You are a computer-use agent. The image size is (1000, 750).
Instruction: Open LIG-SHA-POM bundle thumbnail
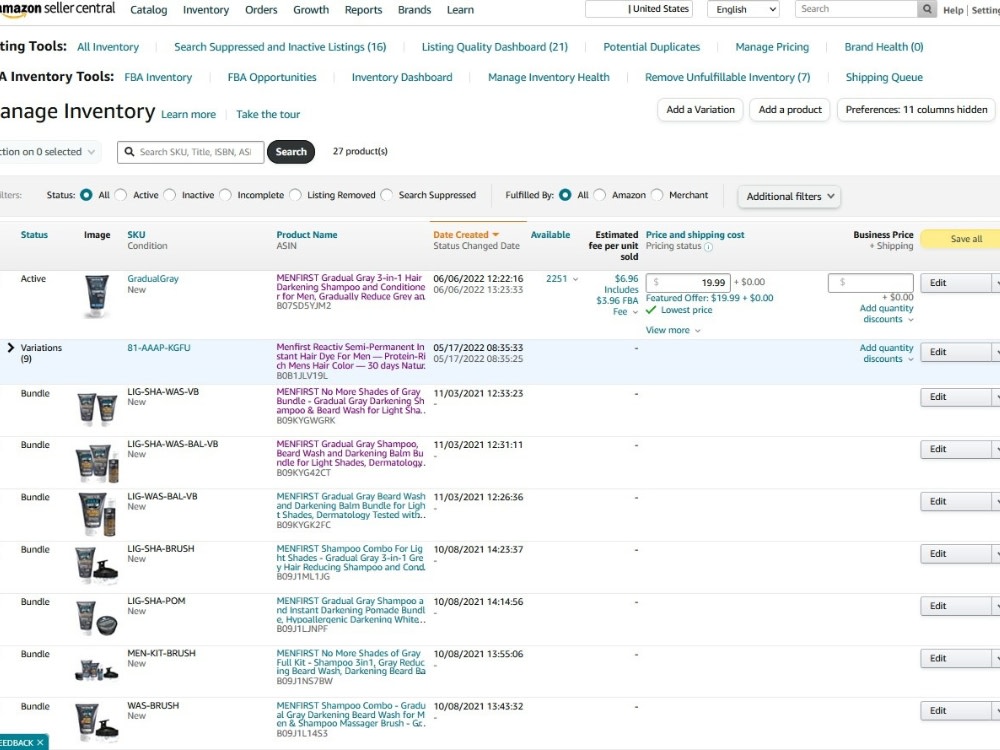pyautogui.click(x=97, y=618)
